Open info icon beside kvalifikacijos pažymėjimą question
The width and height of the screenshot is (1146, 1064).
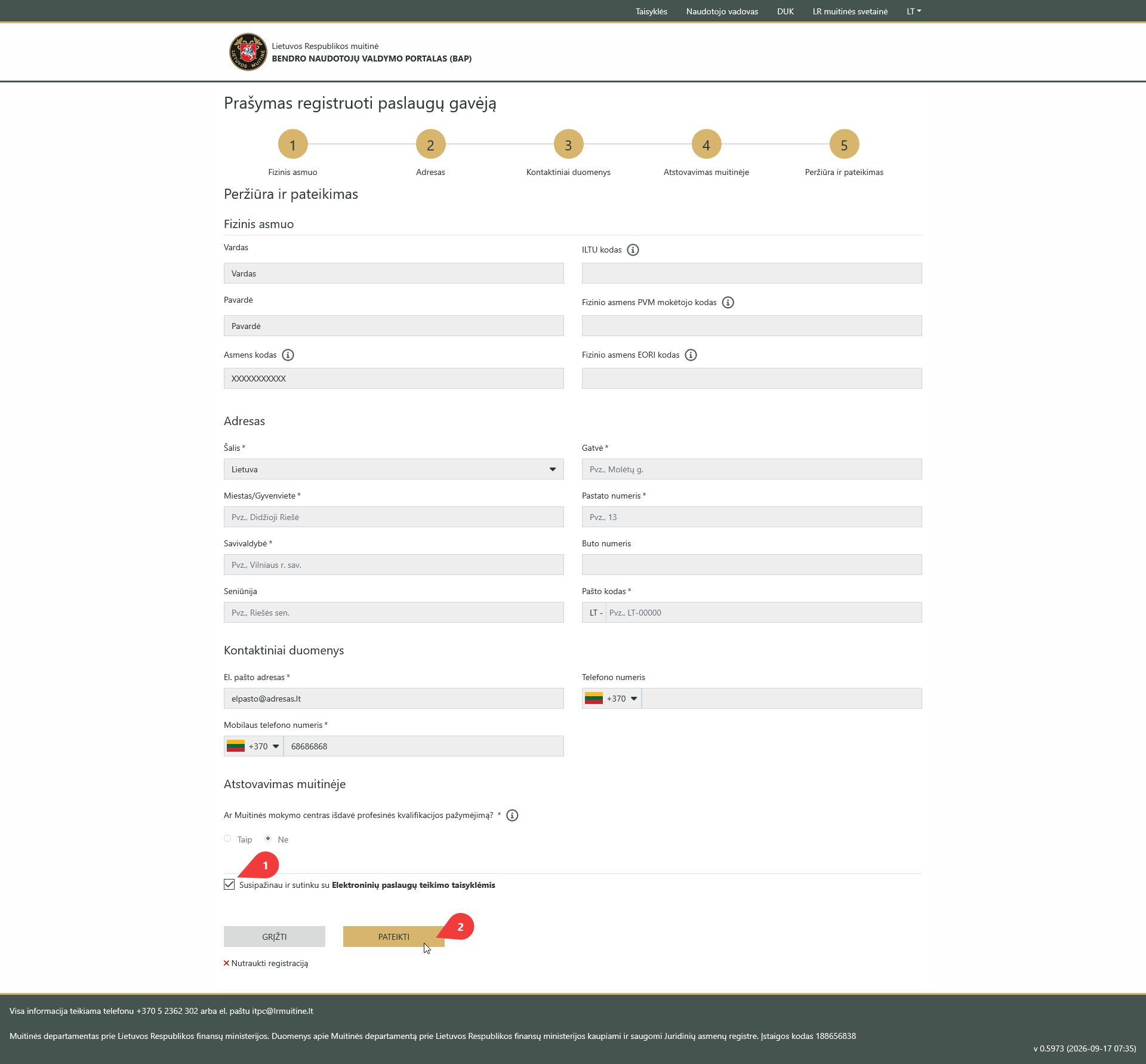pyautogui.click(x=512, y=816)
